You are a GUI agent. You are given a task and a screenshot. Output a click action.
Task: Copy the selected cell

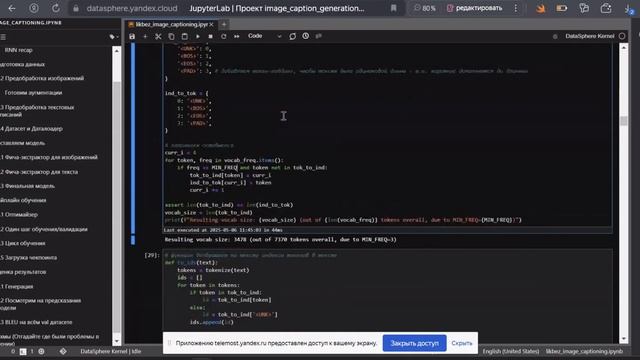coord(171,36)
